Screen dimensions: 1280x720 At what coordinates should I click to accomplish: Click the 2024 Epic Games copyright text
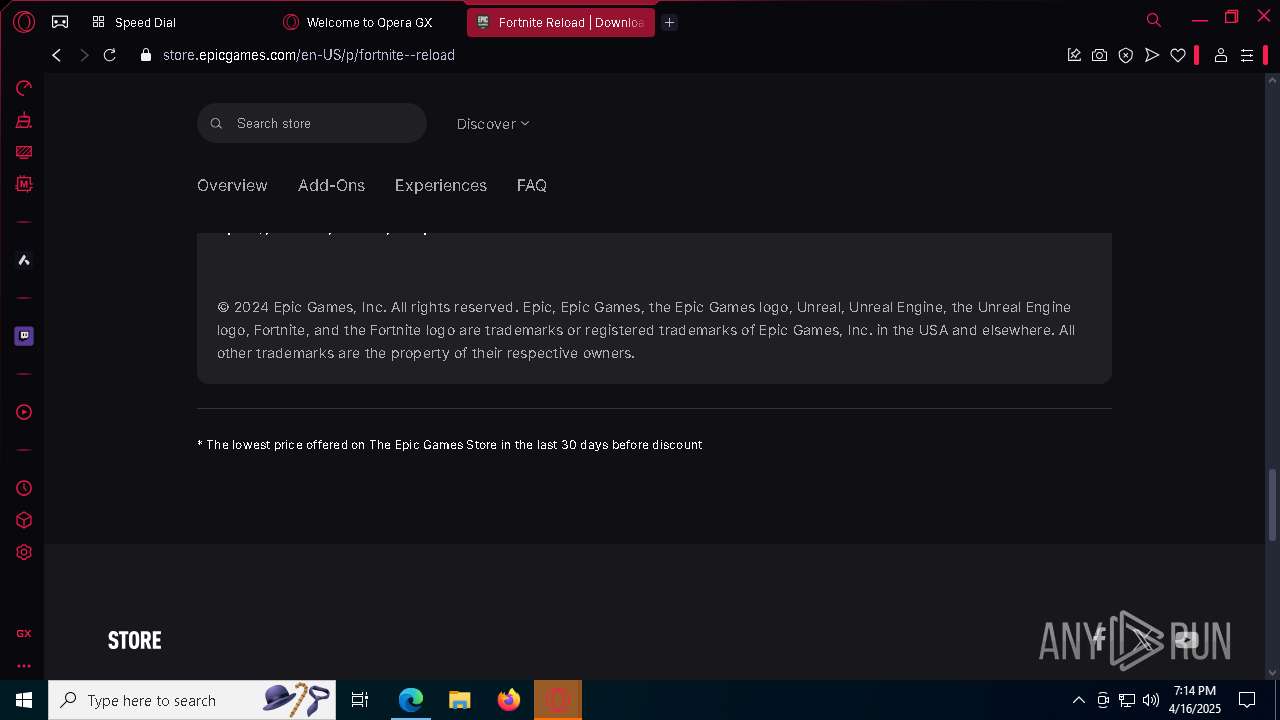pos(646,330)
